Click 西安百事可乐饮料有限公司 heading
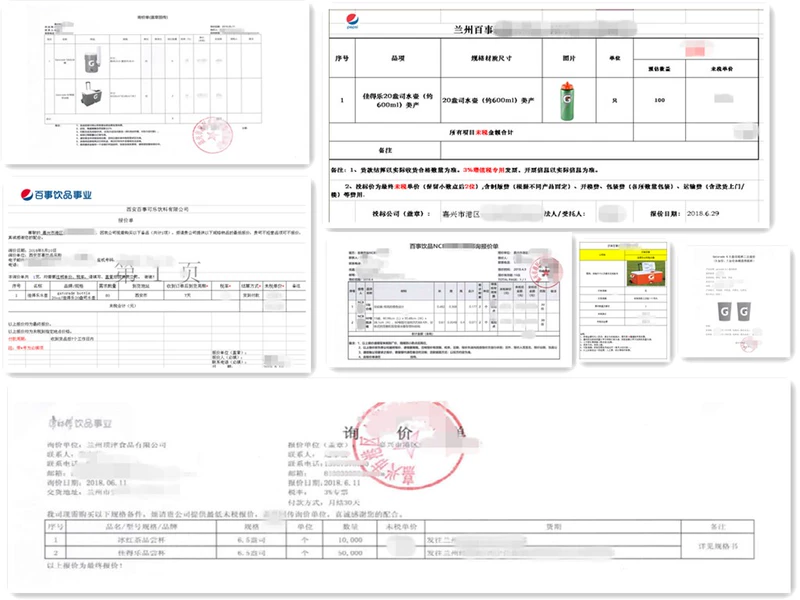The width and height of the screenshot is (800, 600). pos(158,209)
